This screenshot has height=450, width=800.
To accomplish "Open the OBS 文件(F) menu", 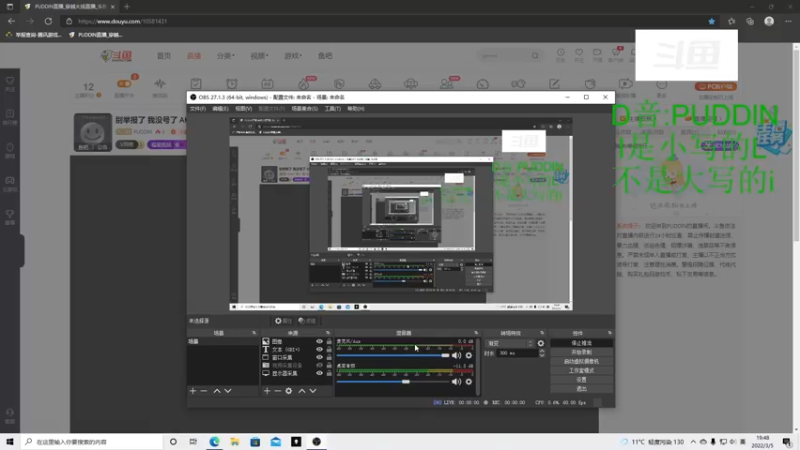I will (197, 109).
